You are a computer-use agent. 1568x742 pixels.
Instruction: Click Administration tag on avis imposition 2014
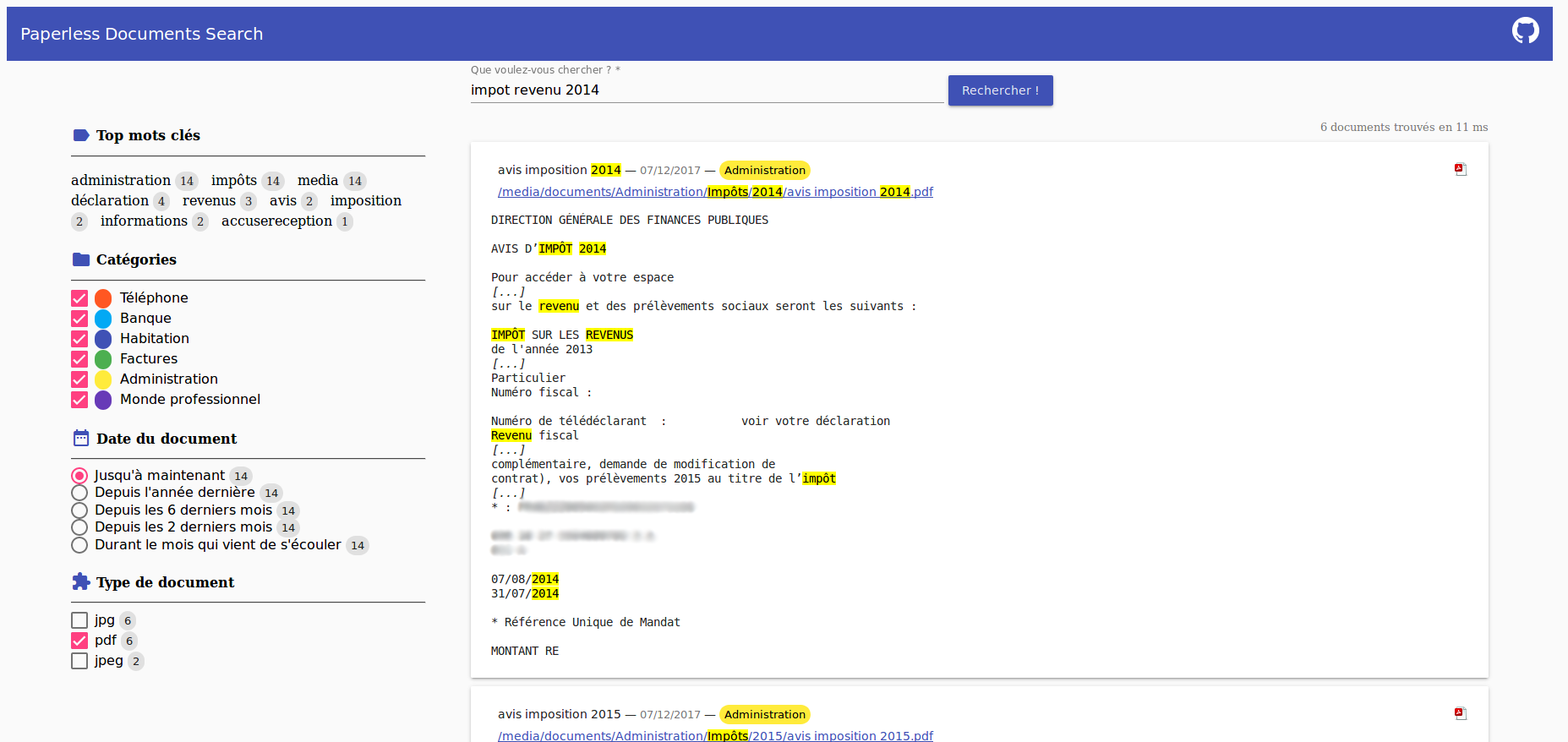tap(765, 170)
